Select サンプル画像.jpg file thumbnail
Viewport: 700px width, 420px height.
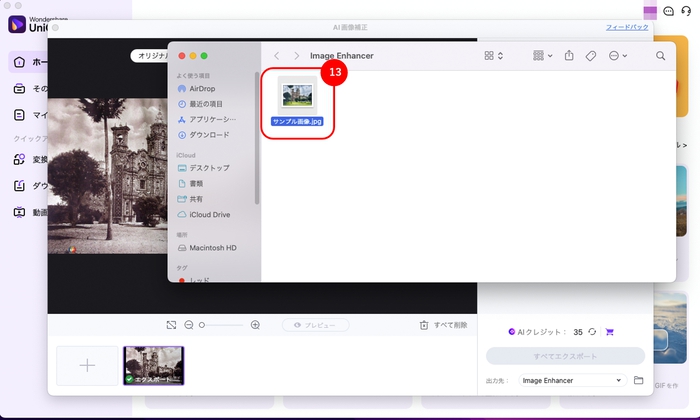pos(297,95)
